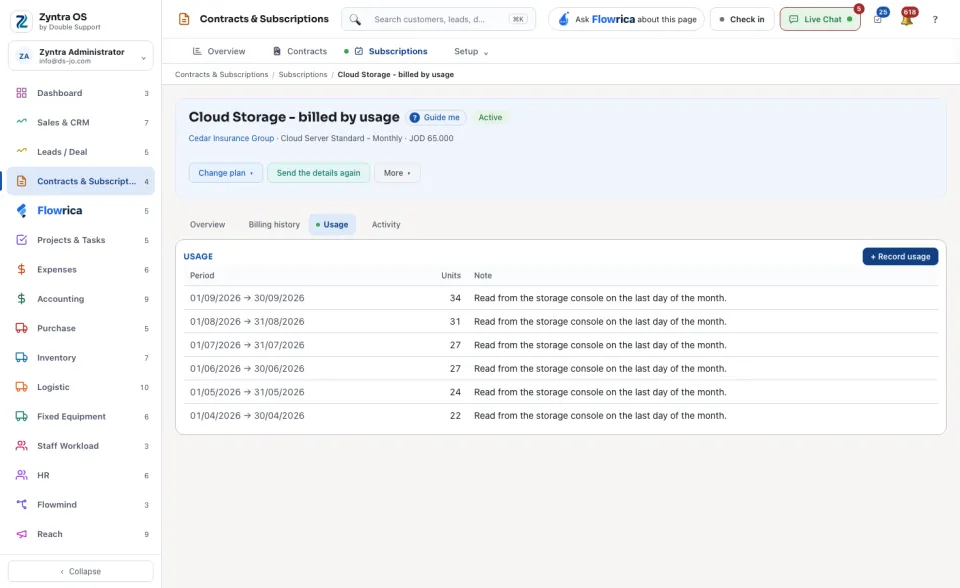Viewport: 960px width, 588px height.
Task: Open the Dashboard sidebar icon
Action: (x=21, y=93)
